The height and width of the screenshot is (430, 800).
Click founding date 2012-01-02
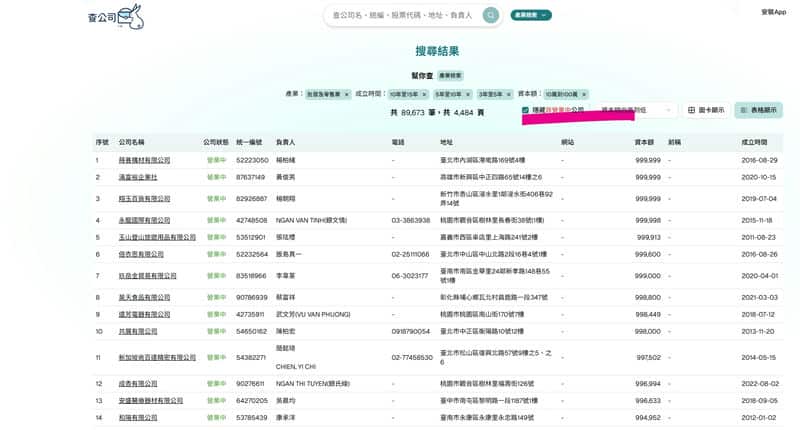click(x=759, y=417)
